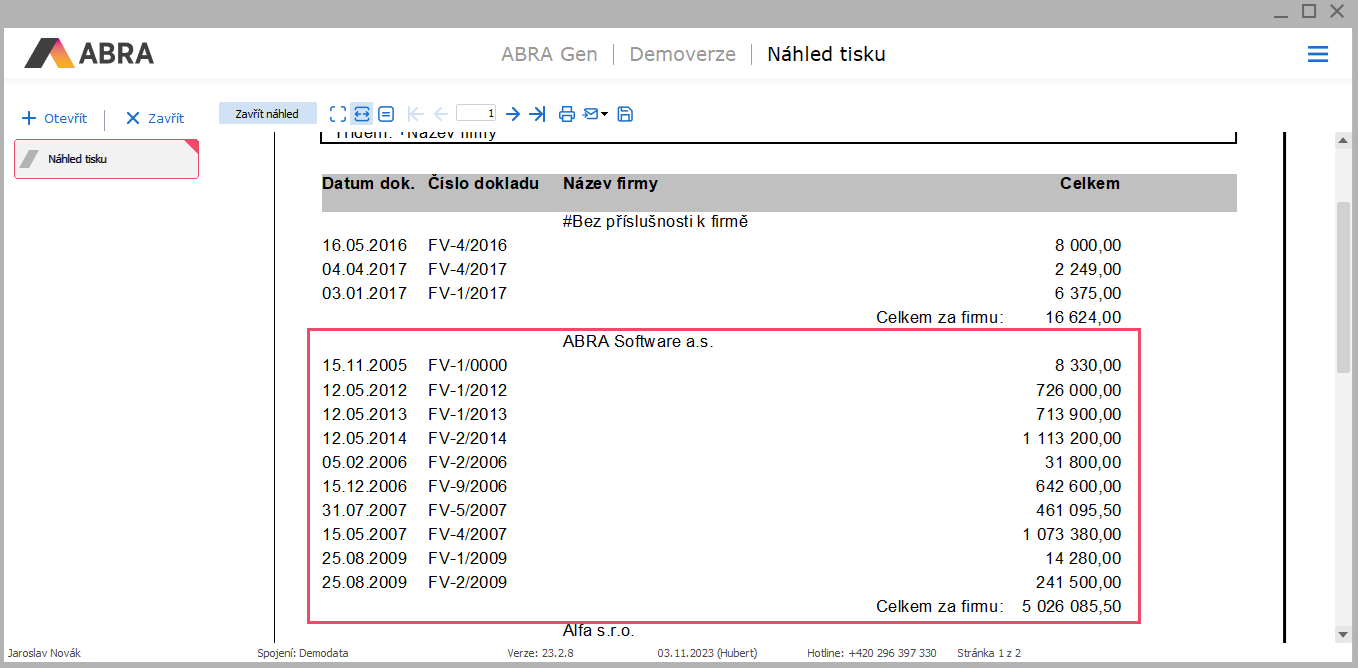Click document number FV-2/2009

coord(467,582)
